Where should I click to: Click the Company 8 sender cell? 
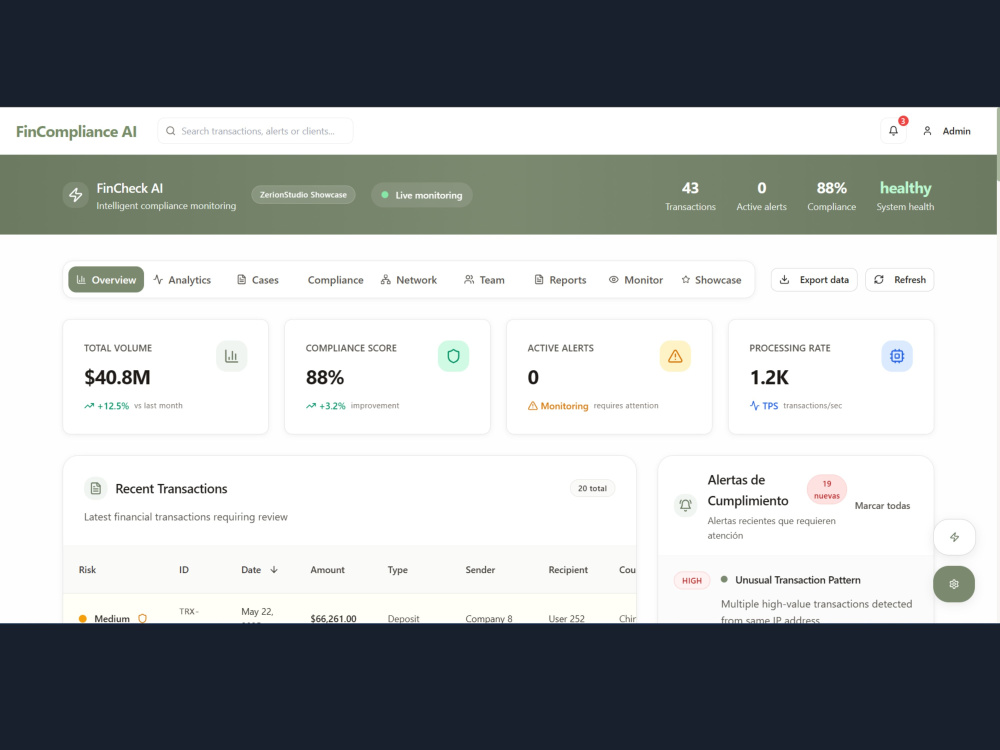[489, 618]
